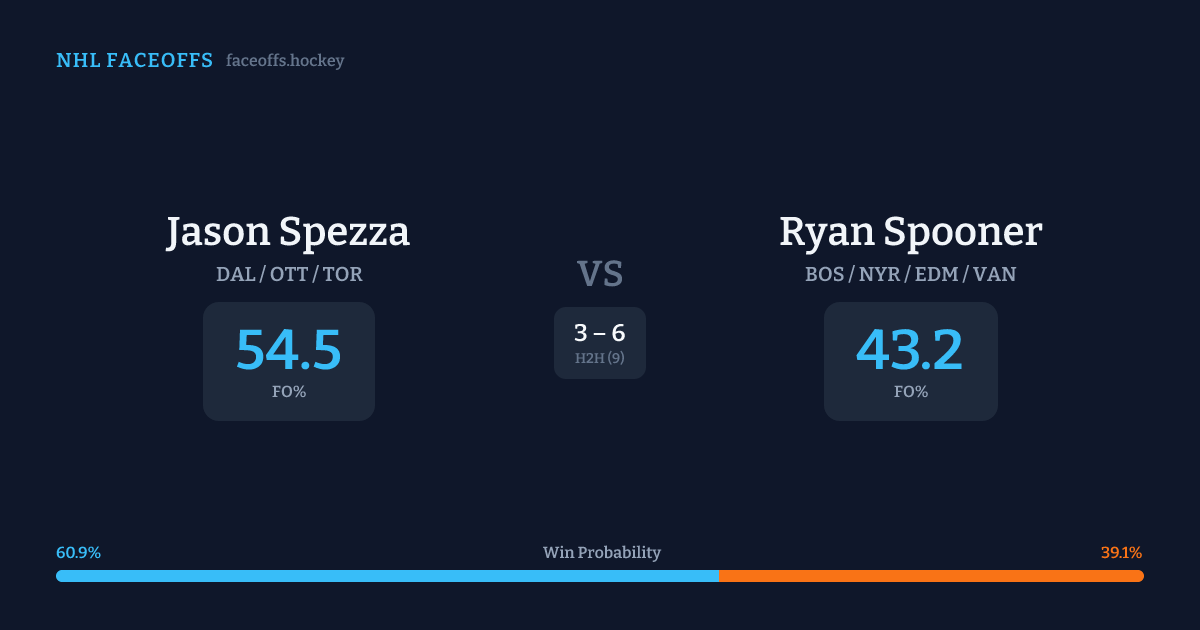Click the FO% label under 54.5

(x=288, y=392)
